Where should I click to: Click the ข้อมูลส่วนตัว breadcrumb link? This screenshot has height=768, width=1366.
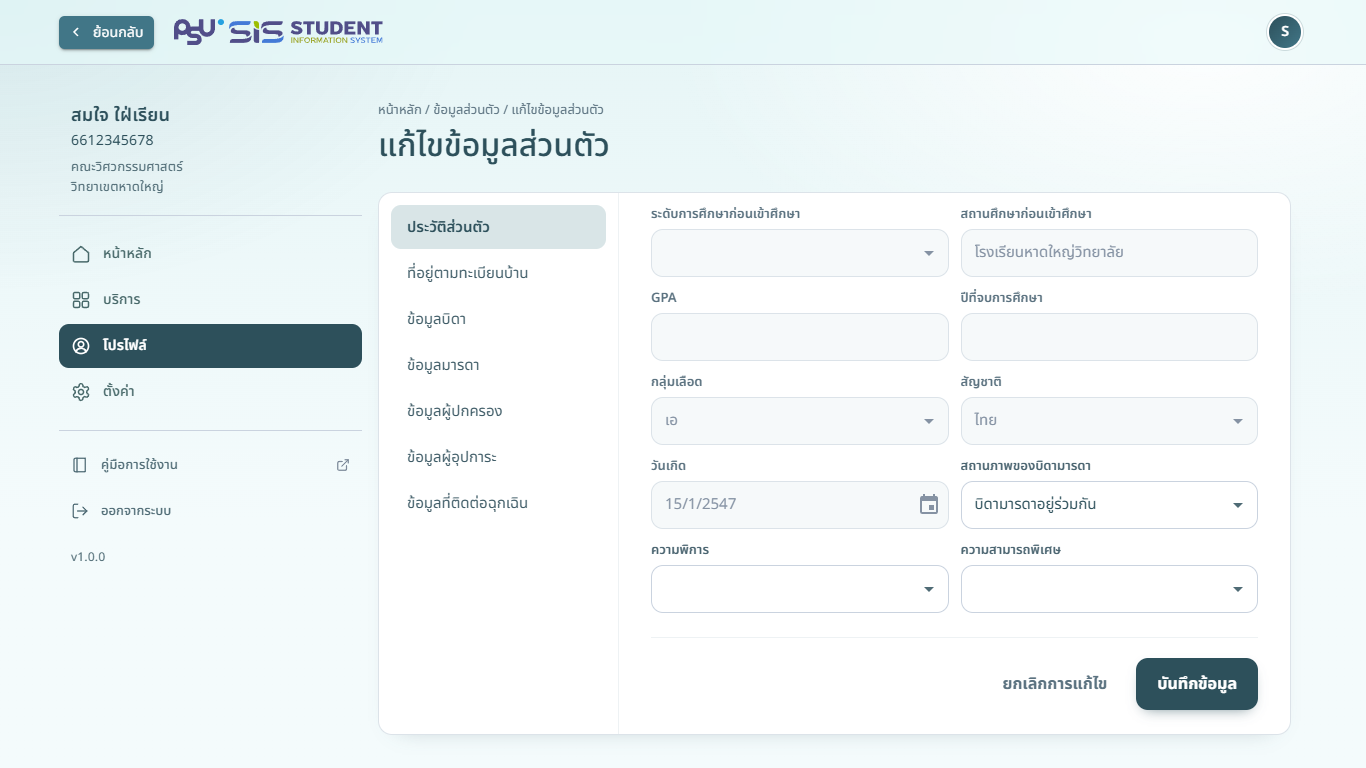[x=467, y=109]
